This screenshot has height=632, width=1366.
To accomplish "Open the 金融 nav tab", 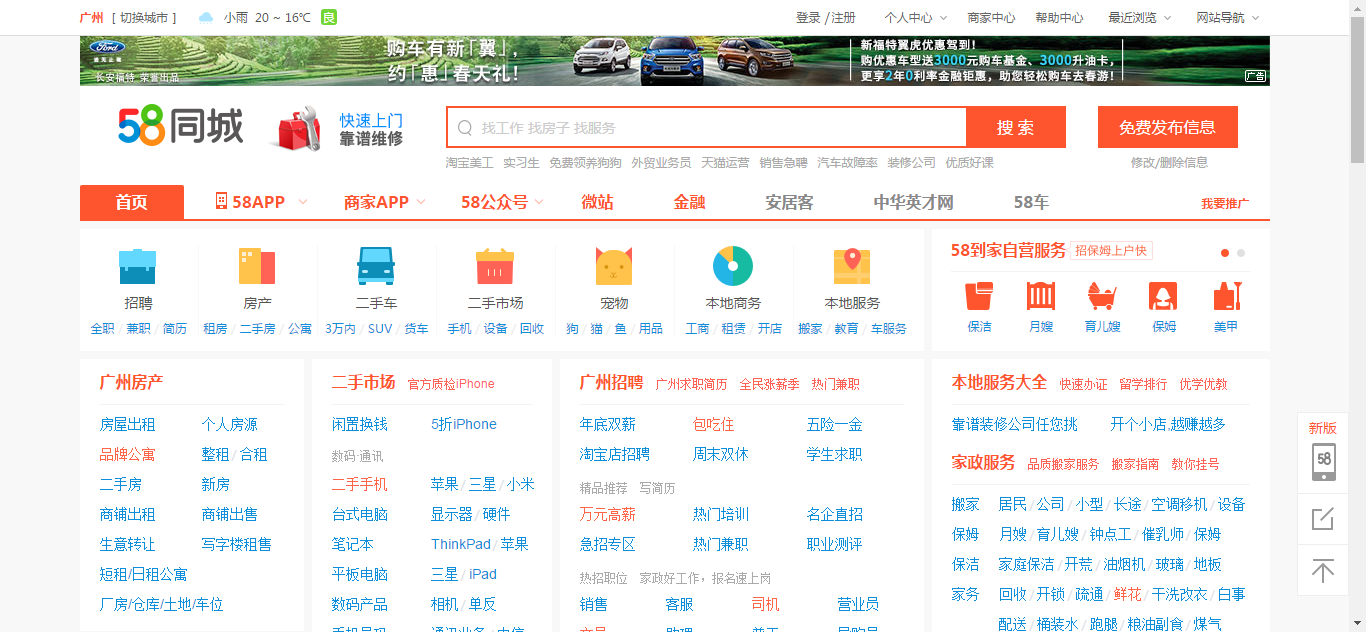I will pos(689,202).
